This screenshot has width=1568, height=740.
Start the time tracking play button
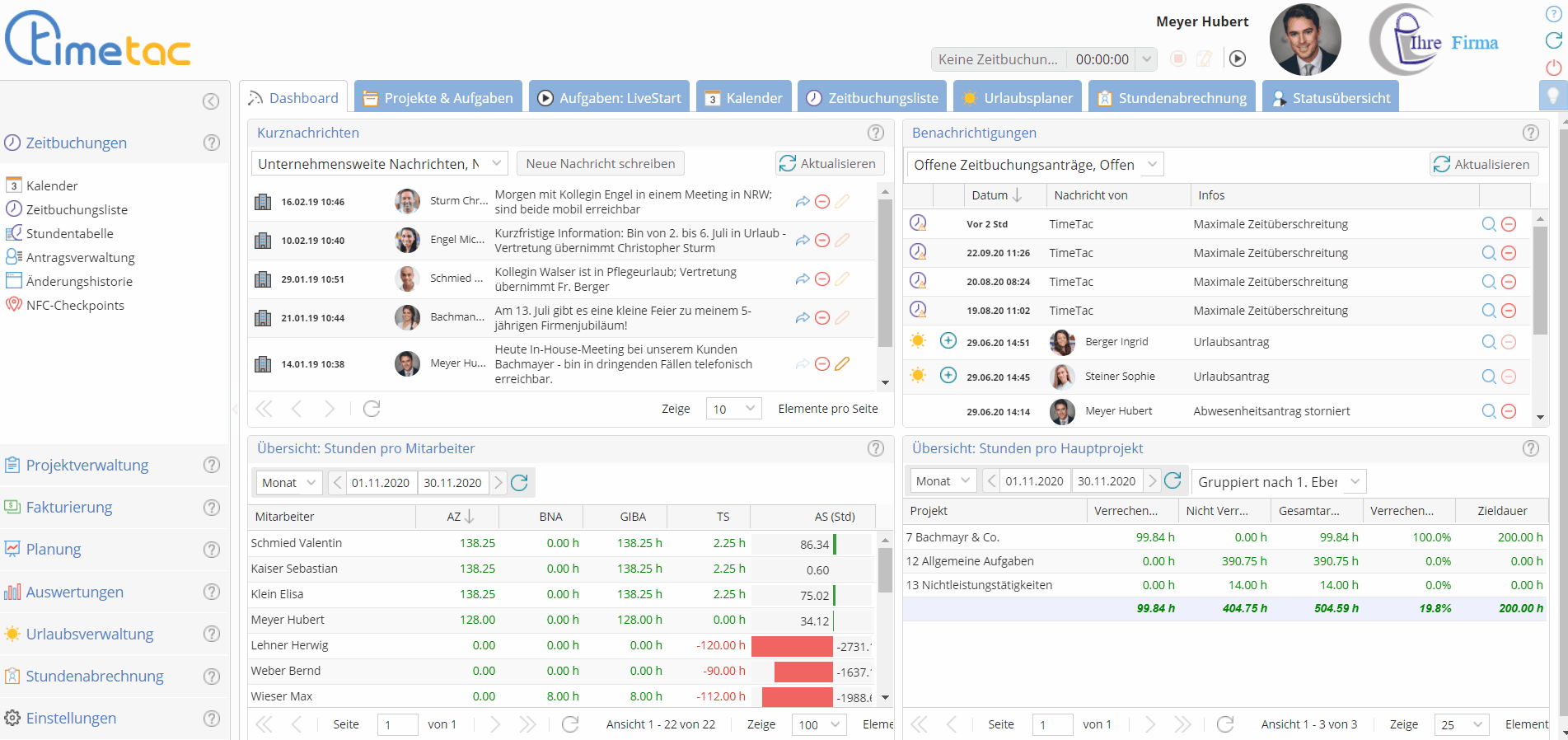(x=1237, y=59)
